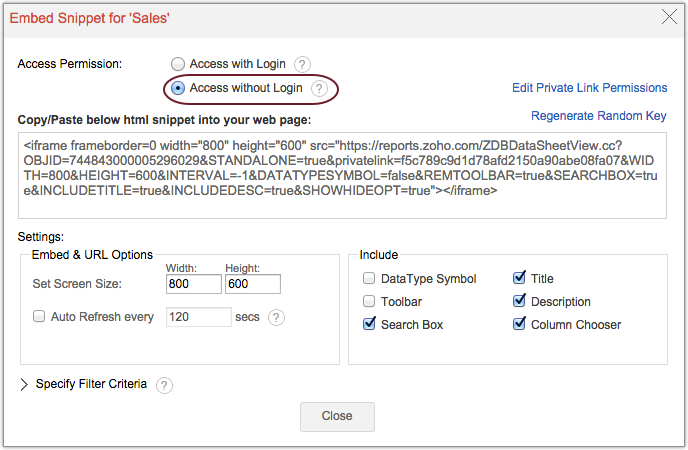The image size is (688, 450).
Task: Uncheck the Search Box option
Action: tap(370, 325)
